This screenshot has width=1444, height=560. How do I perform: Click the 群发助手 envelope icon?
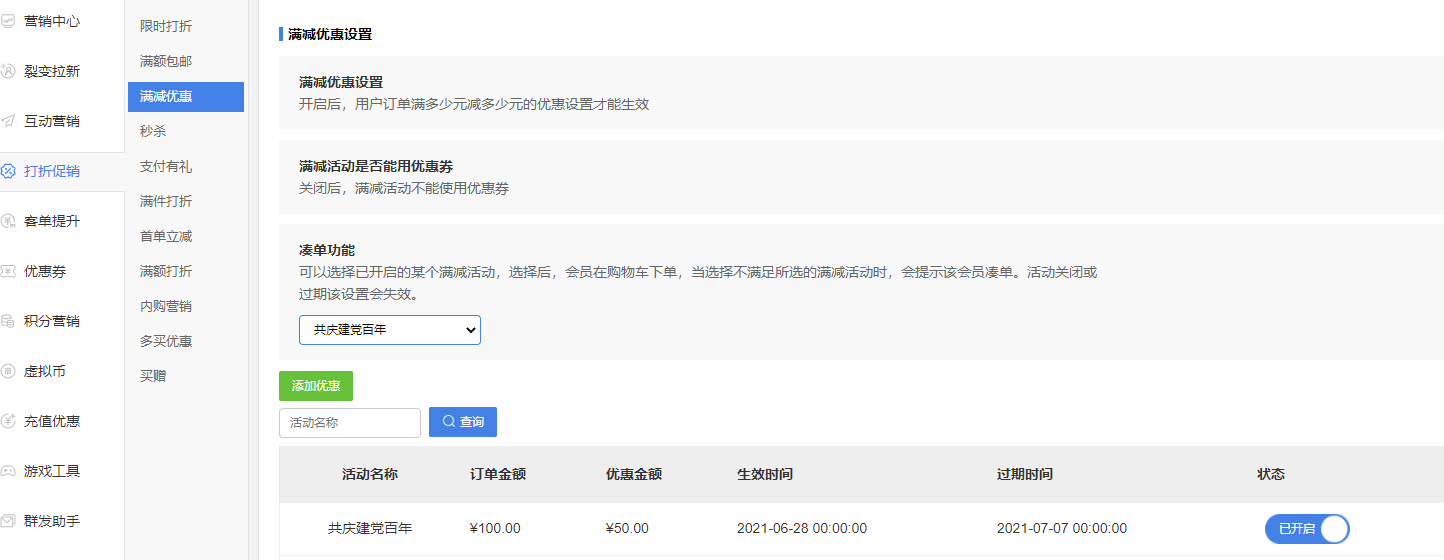(x=8, y=521)
